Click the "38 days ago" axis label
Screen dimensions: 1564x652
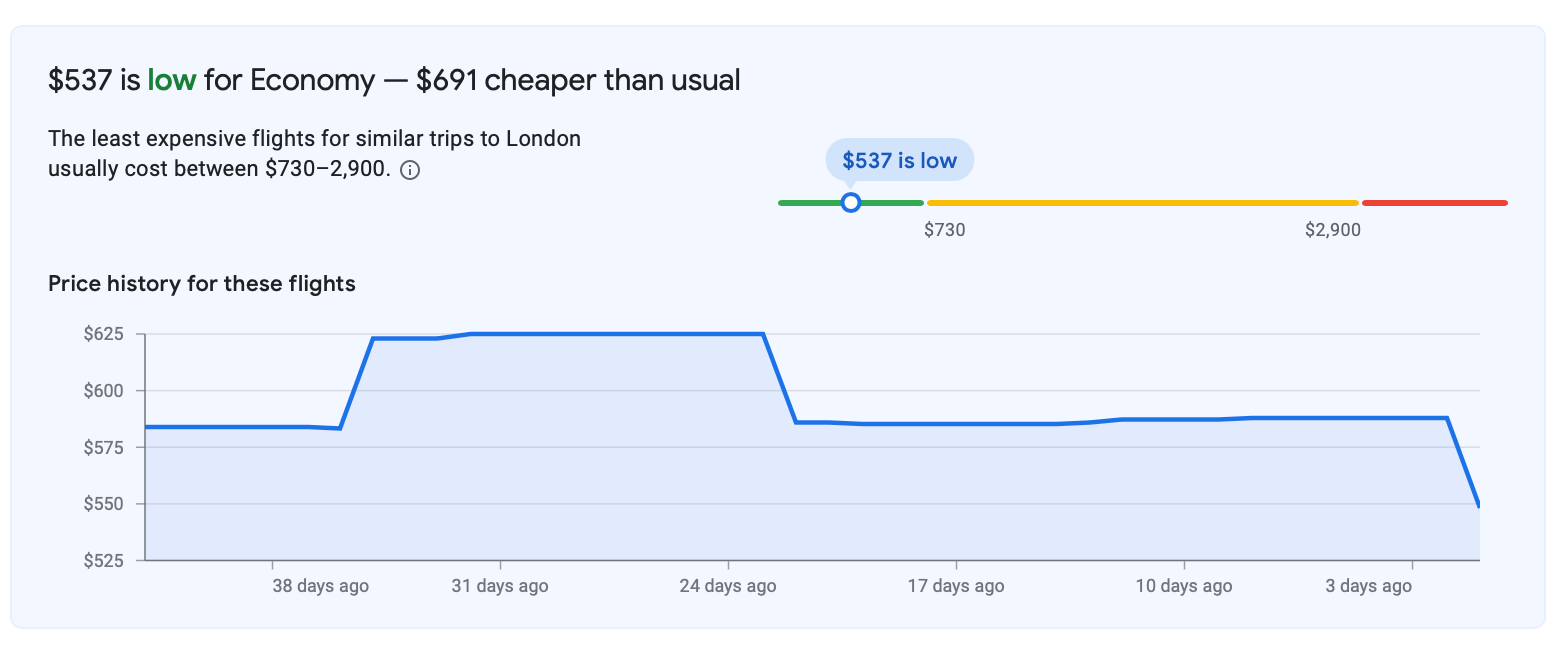[x=320, y=586]
